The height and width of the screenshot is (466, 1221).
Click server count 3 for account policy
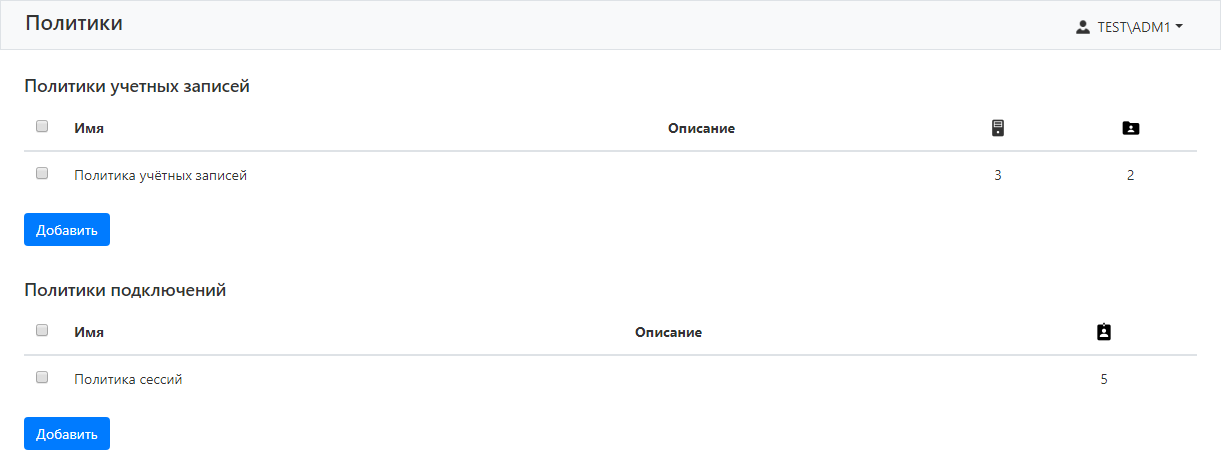tap(997, 175)
